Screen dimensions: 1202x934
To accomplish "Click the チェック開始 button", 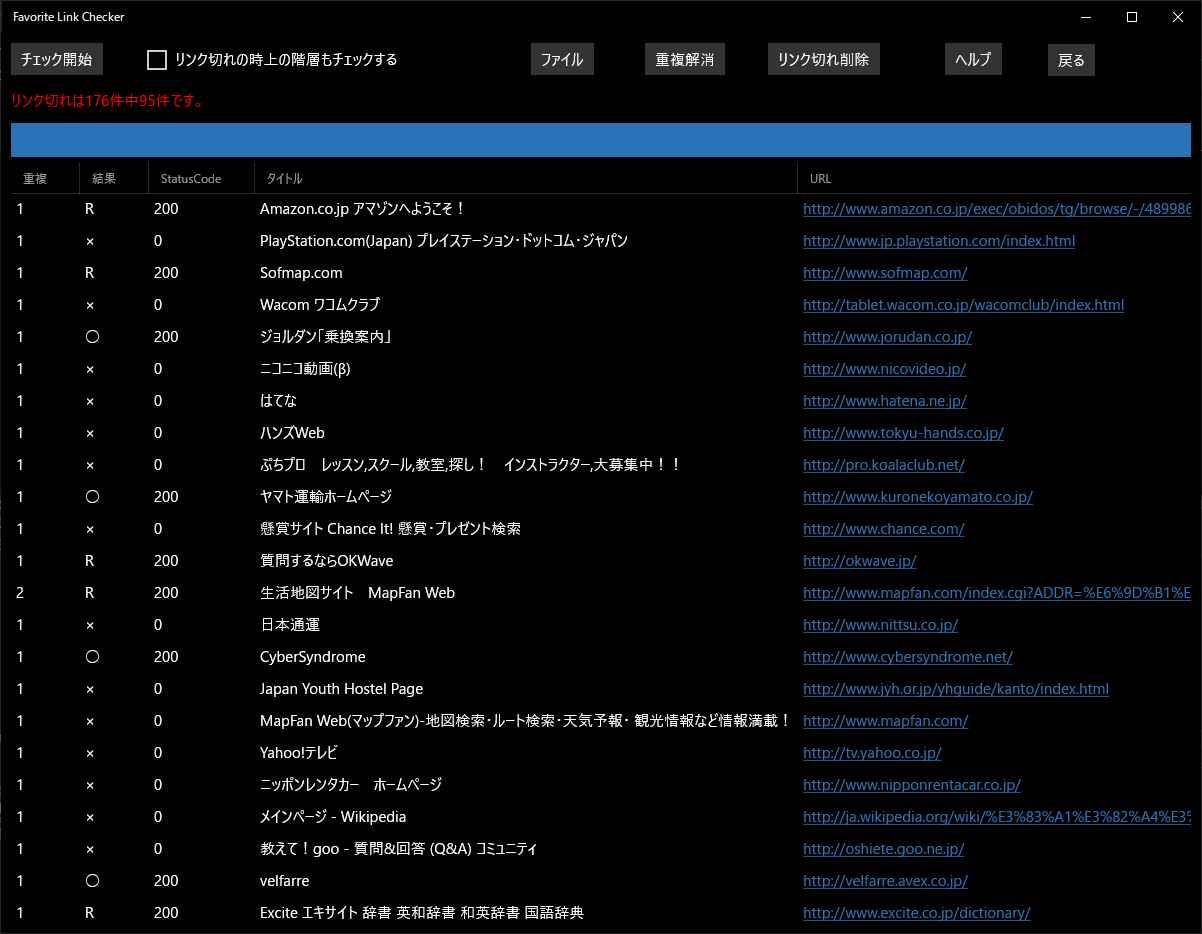I will (57, 60).
